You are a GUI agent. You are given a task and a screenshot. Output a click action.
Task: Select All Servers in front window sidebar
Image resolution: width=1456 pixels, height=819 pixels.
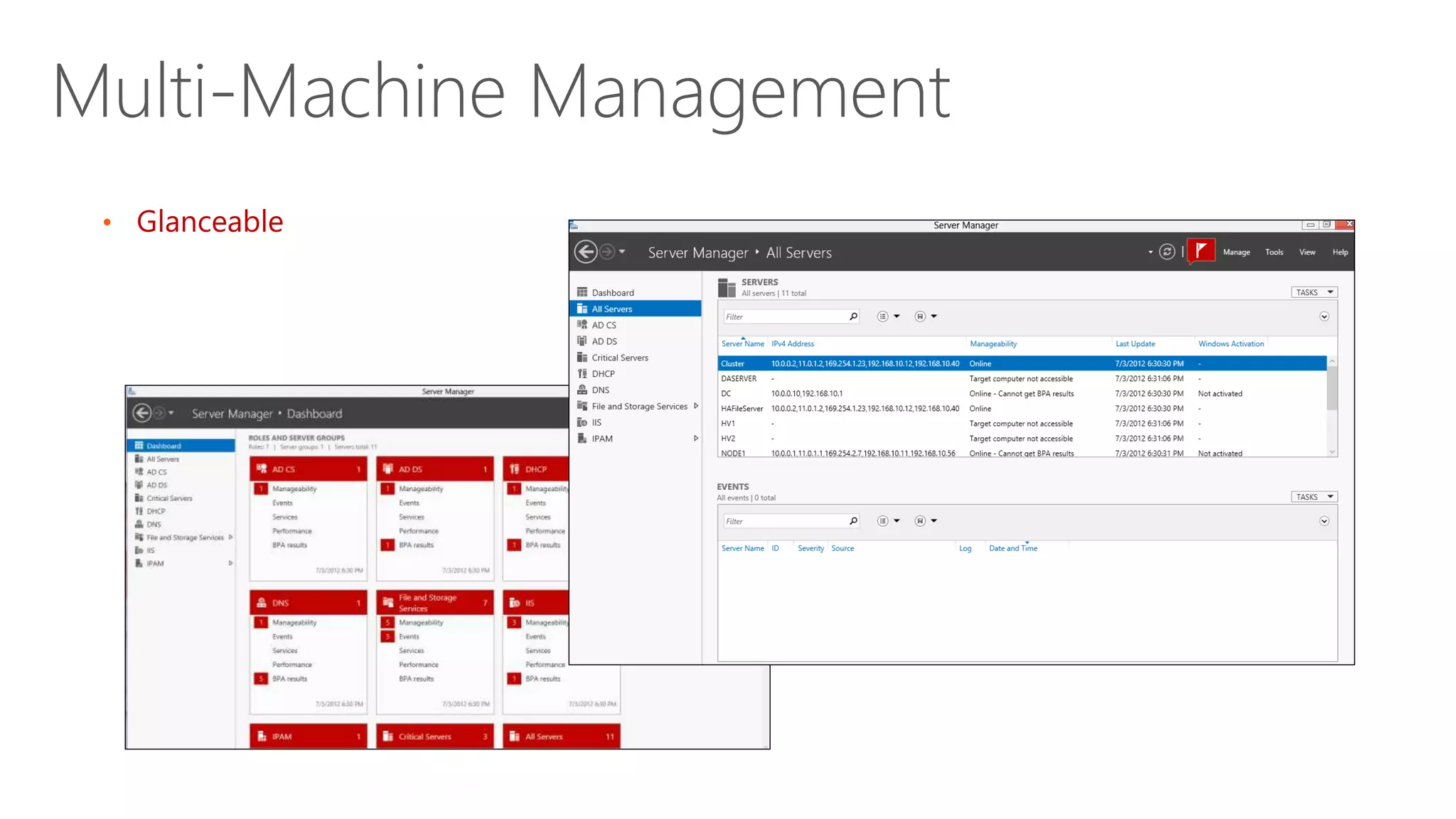click(x=636, y=309)
